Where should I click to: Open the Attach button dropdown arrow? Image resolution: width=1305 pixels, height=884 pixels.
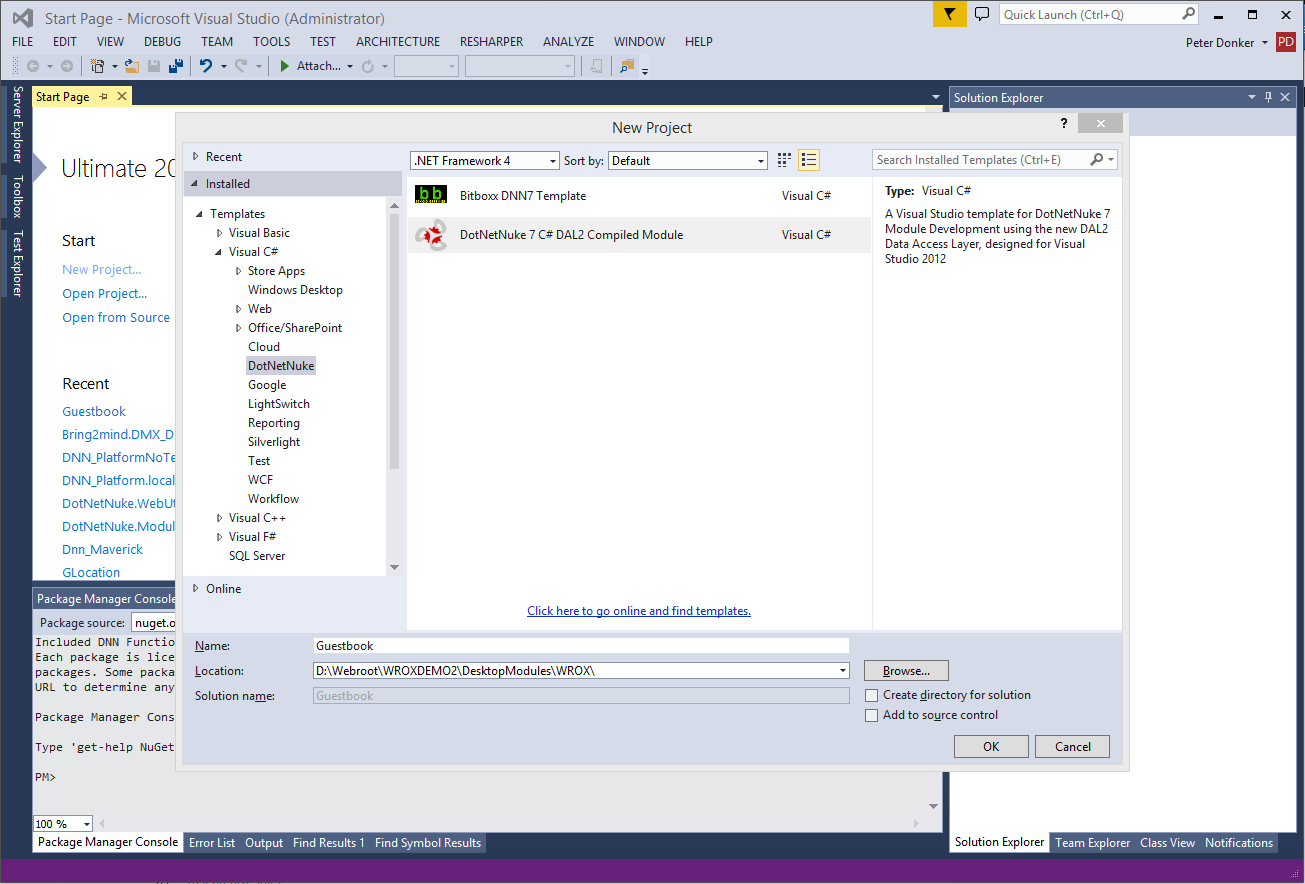pyautogui.click(x=350, y=66)
